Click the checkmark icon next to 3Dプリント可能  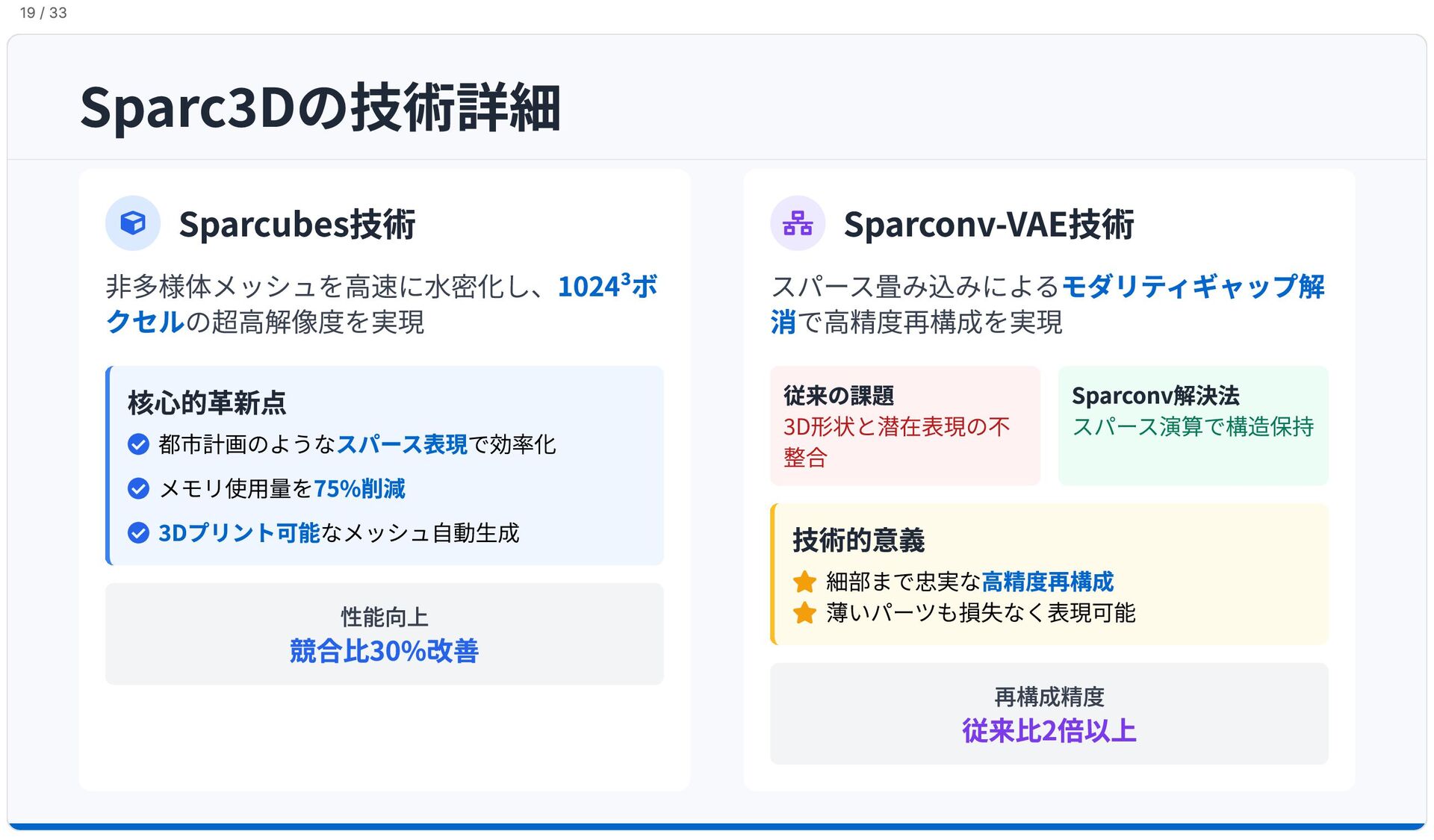[x=138, y=532]
